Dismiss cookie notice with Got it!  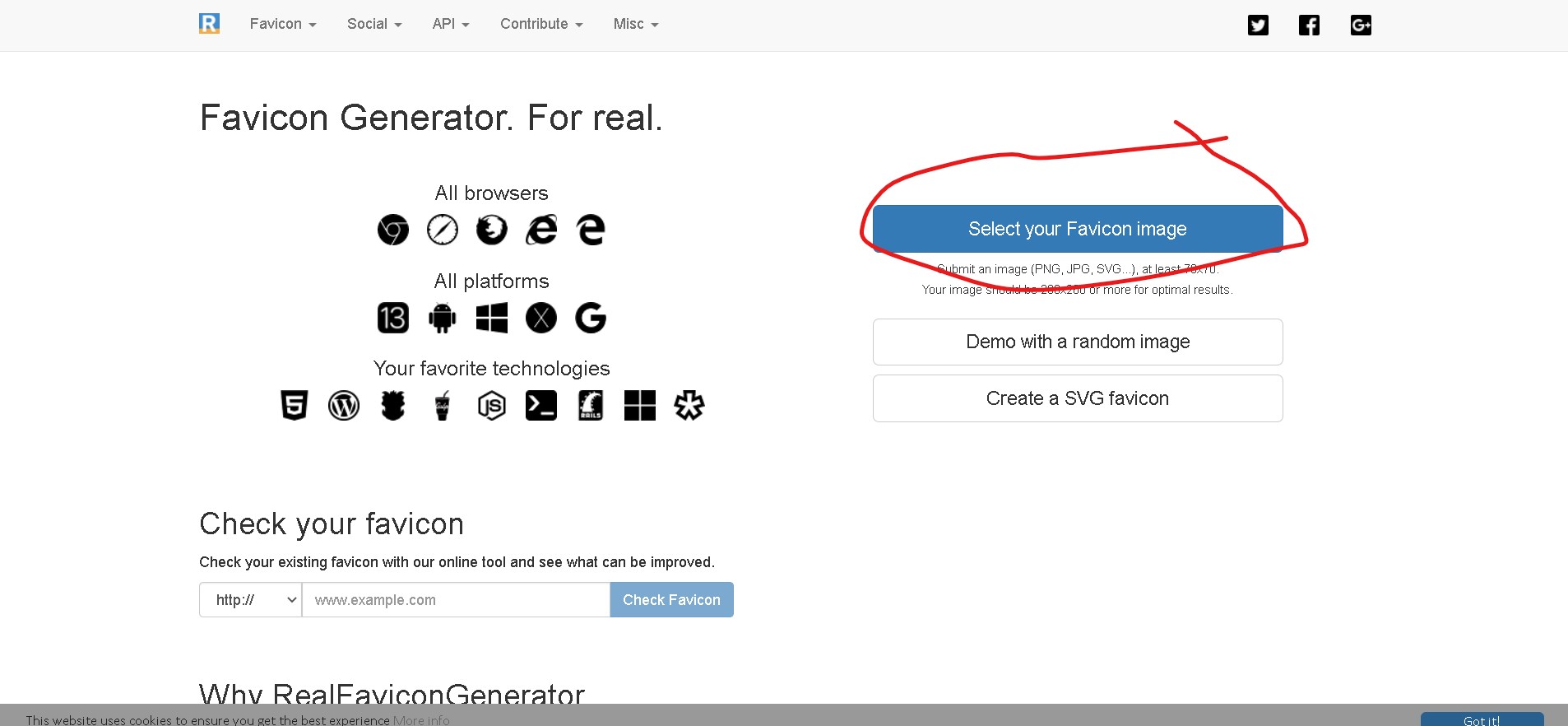[1482, 719]
